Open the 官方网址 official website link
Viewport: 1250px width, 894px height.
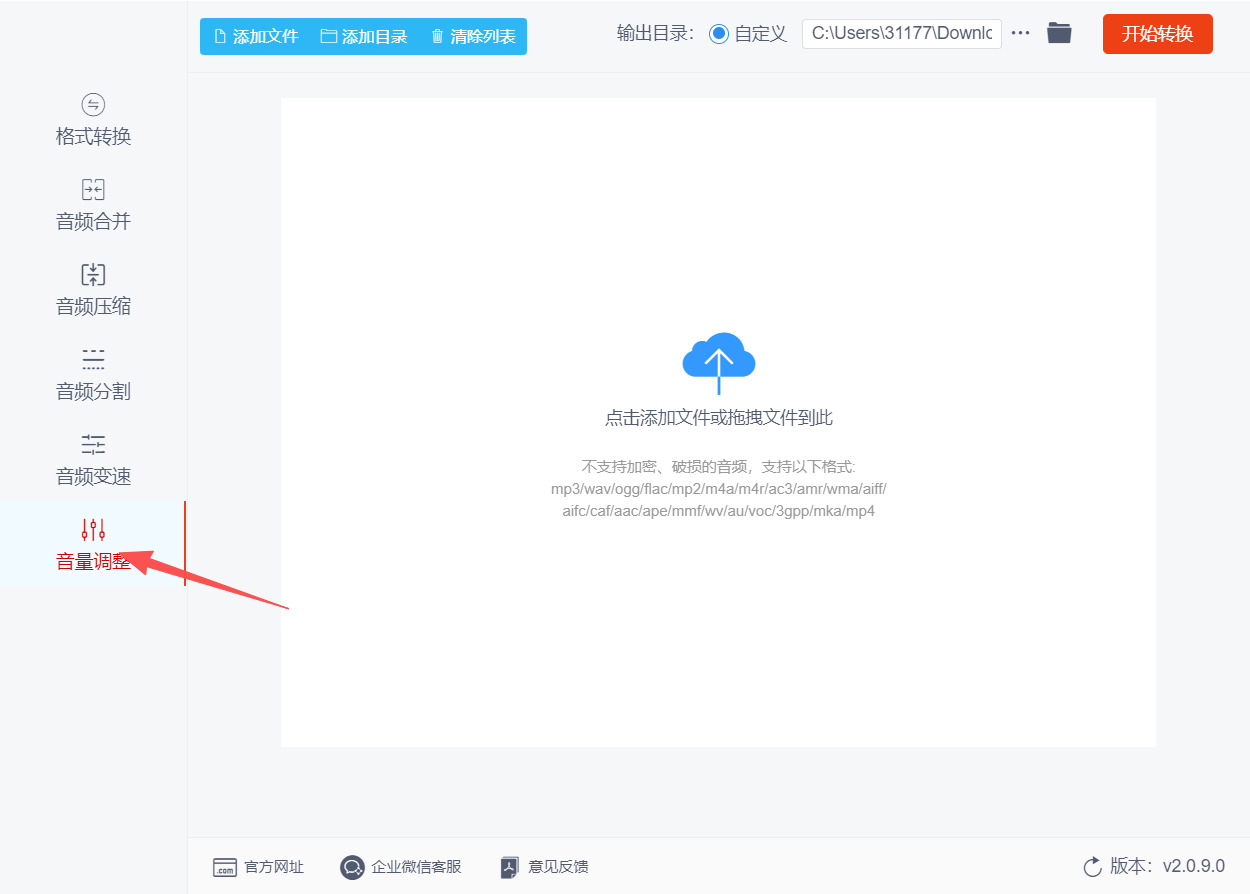[258, 867]
